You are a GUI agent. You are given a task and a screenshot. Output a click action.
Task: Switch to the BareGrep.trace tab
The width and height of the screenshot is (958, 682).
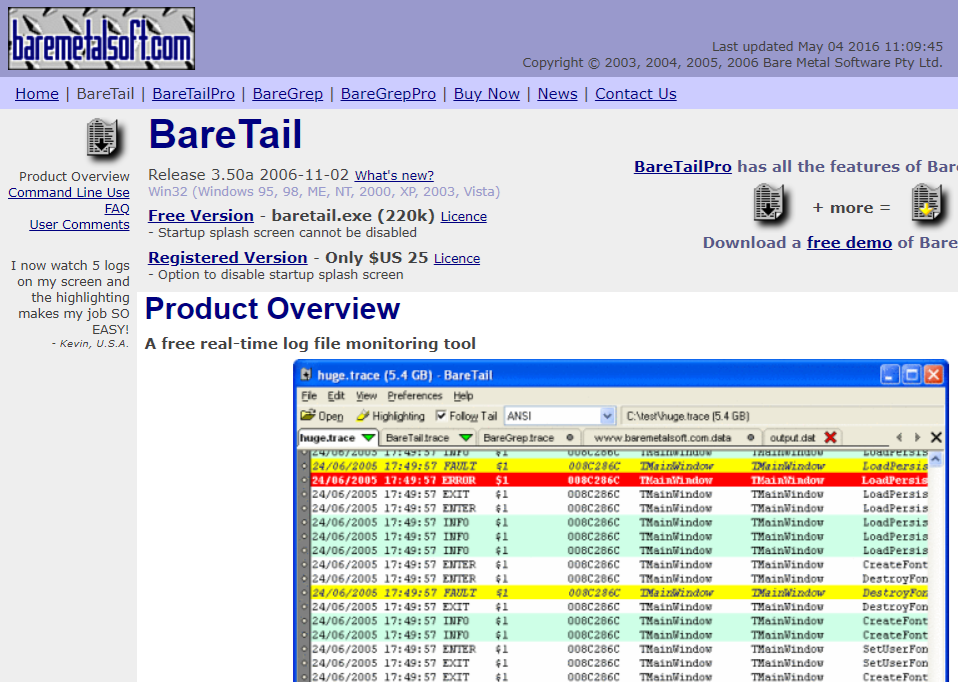point(528,438)
